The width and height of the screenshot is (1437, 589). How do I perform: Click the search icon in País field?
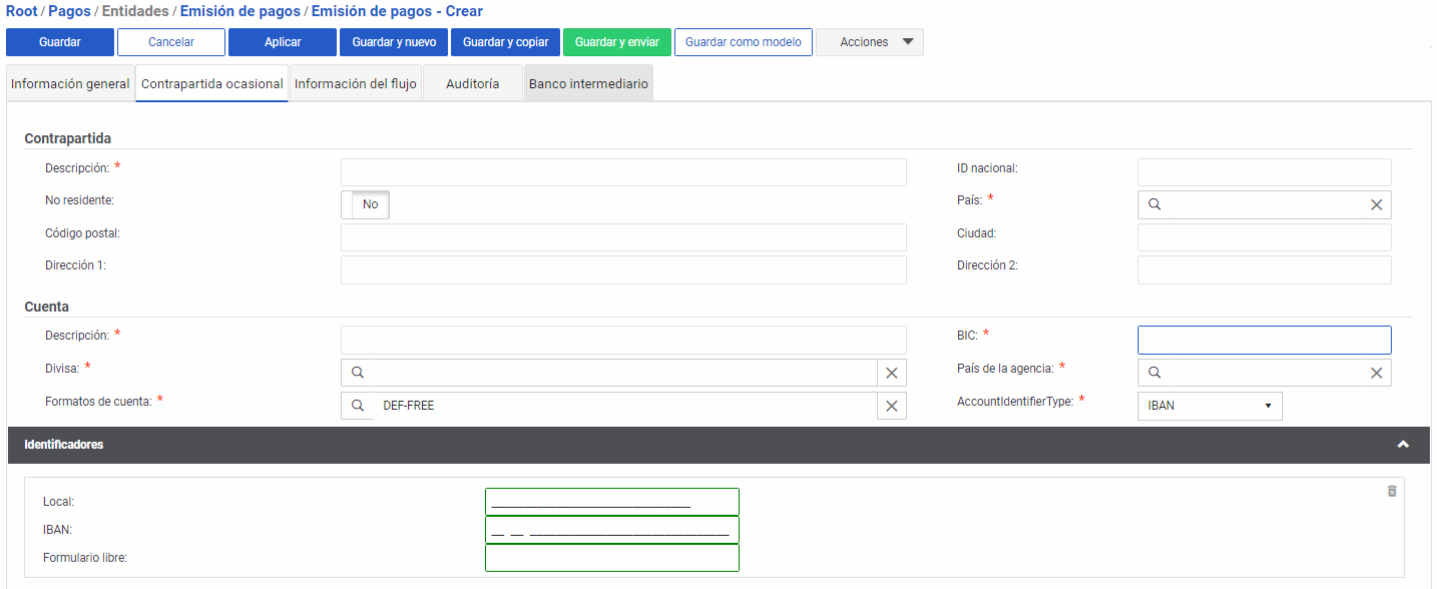[x=1154, y=204]
